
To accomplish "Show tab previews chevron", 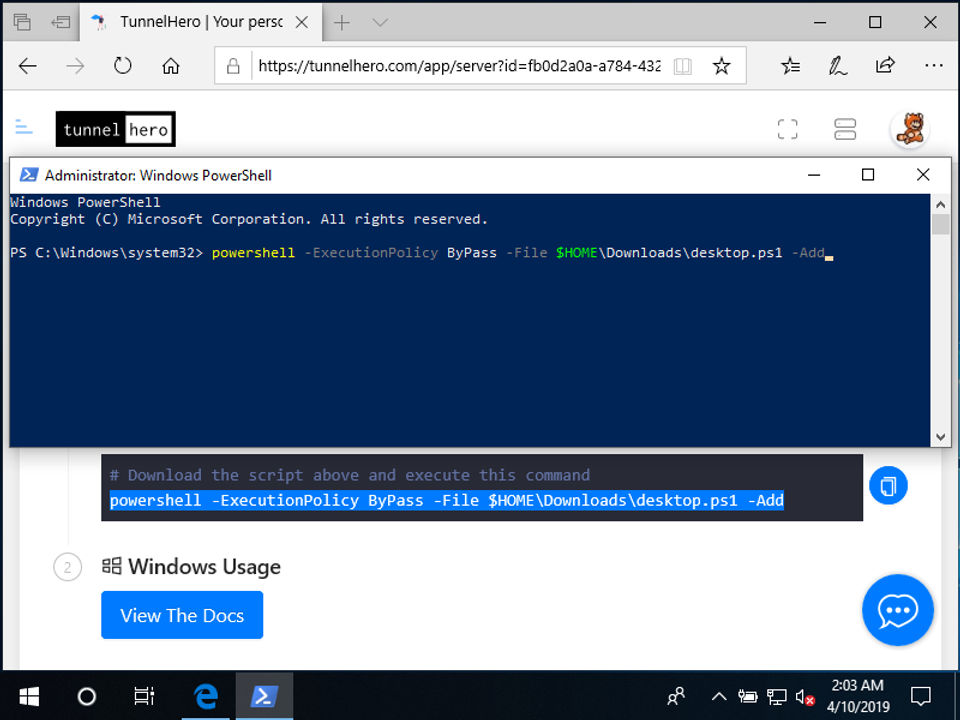I will click(x=380, y=23).
